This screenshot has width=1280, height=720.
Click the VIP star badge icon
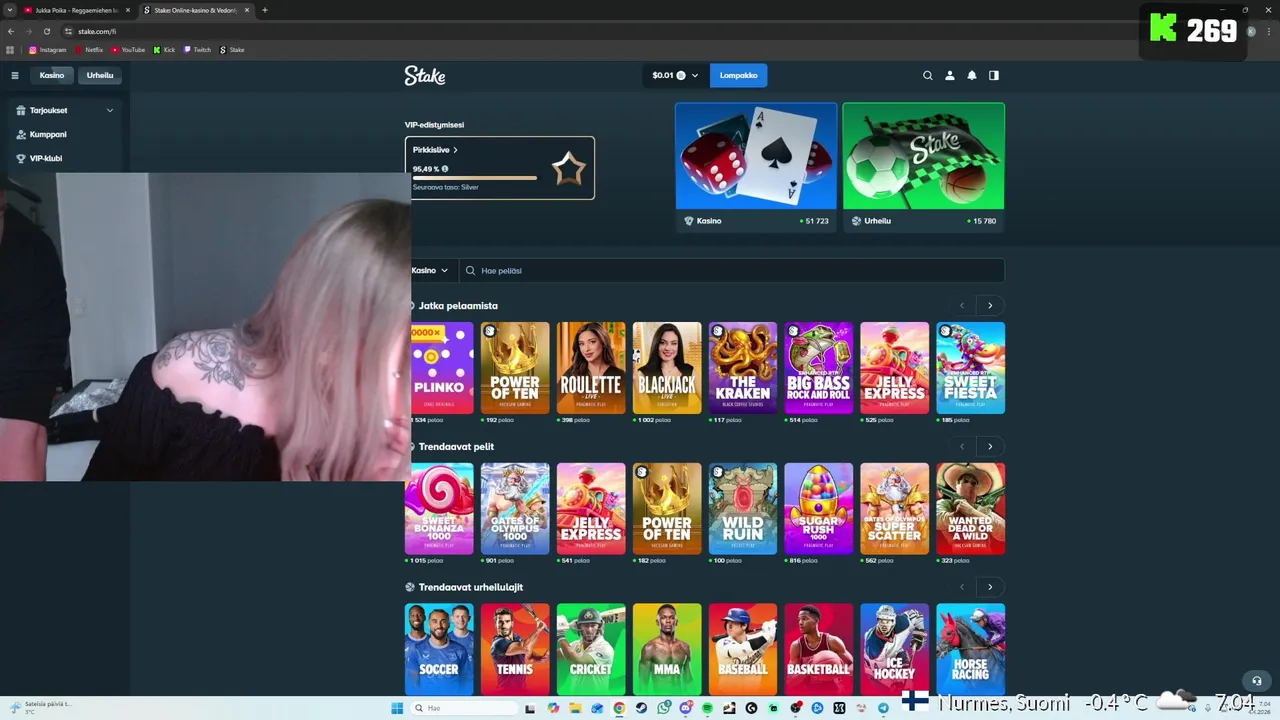point(569,169)
